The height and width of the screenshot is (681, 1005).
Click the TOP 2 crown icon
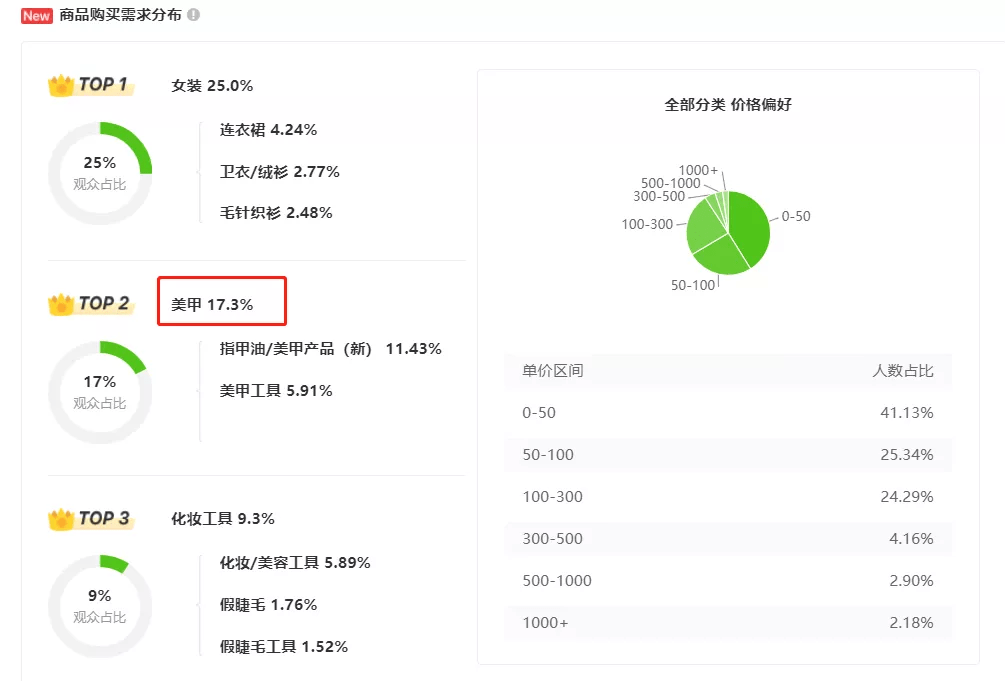(62, 304)
